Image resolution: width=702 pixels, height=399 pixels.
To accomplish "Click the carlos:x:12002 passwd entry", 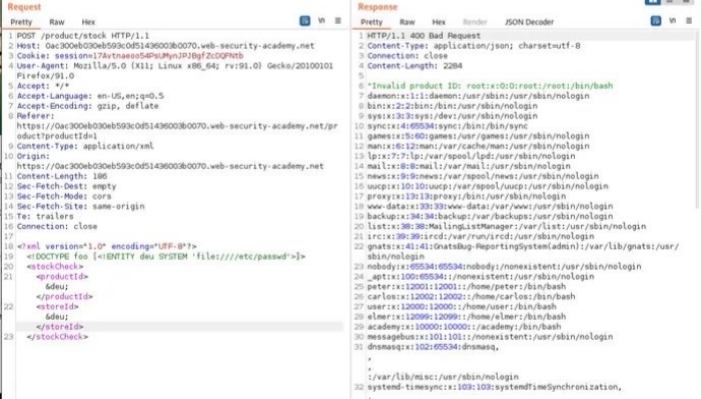I will 471,296.
